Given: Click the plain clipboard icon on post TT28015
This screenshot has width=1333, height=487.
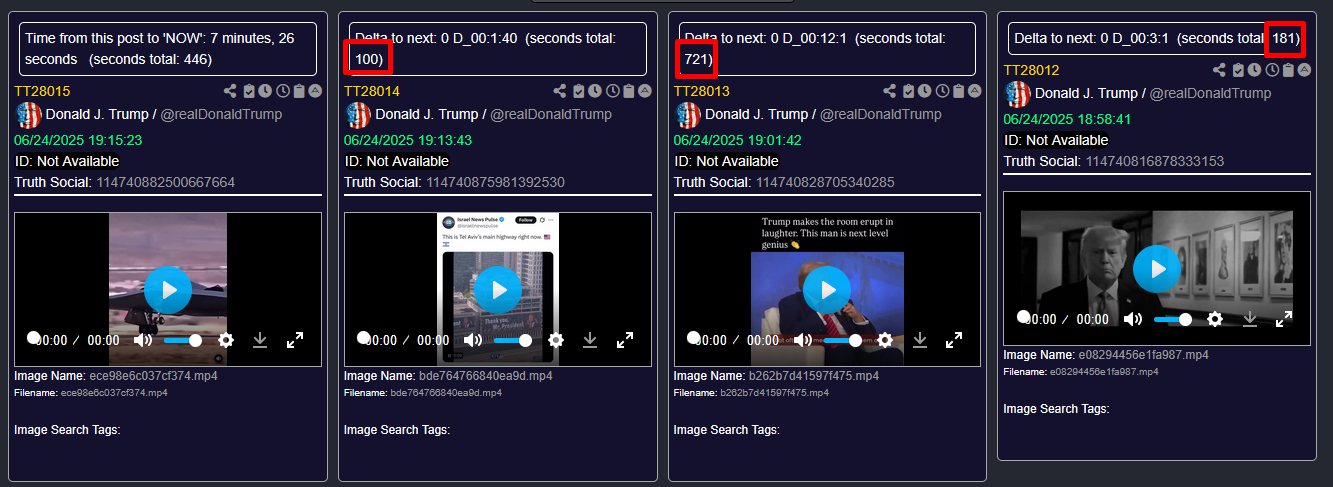Looking at the screenshot, I should [299, 90].
